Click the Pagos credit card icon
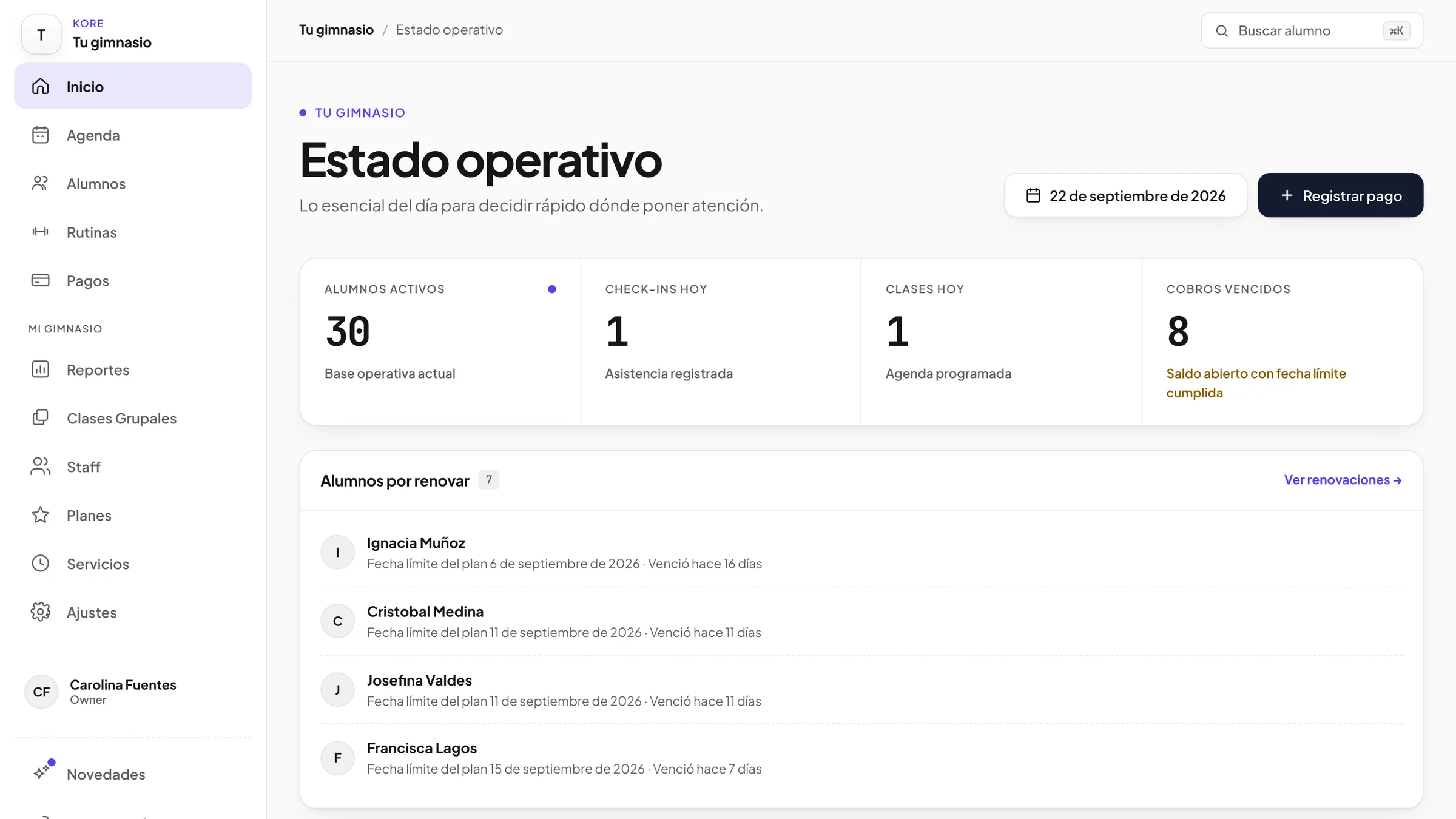This screenshot has width=1456, height=819. [40, 280]
